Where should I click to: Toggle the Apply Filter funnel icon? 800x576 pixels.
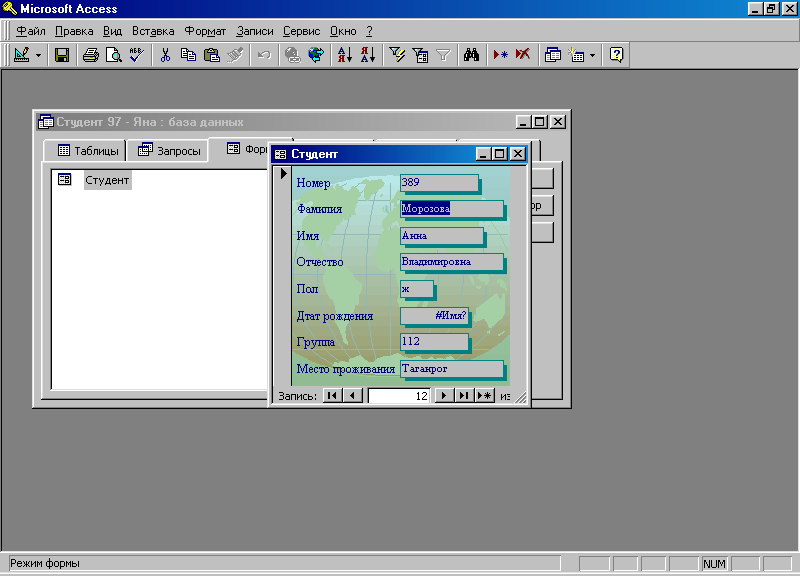click(x=443, y=55)
